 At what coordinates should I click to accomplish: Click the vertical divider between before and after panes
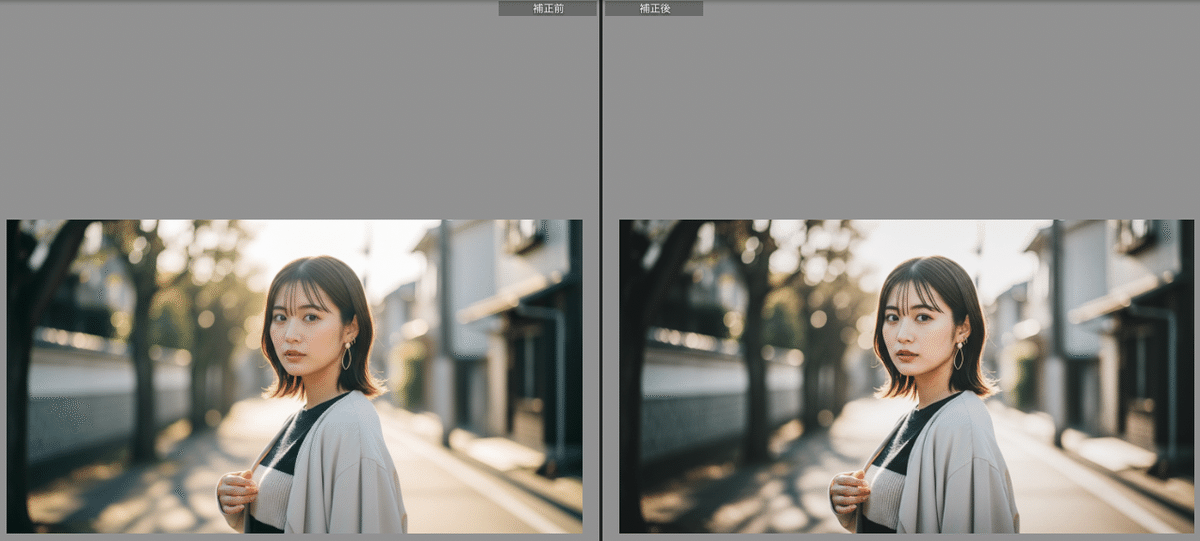600,270
